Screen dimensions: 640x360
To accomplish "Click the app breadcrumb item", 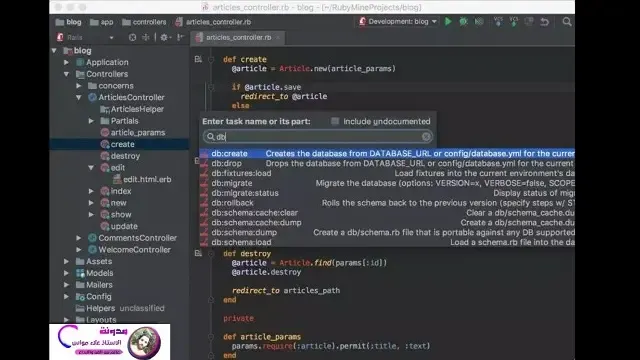I will click(102, 22).
